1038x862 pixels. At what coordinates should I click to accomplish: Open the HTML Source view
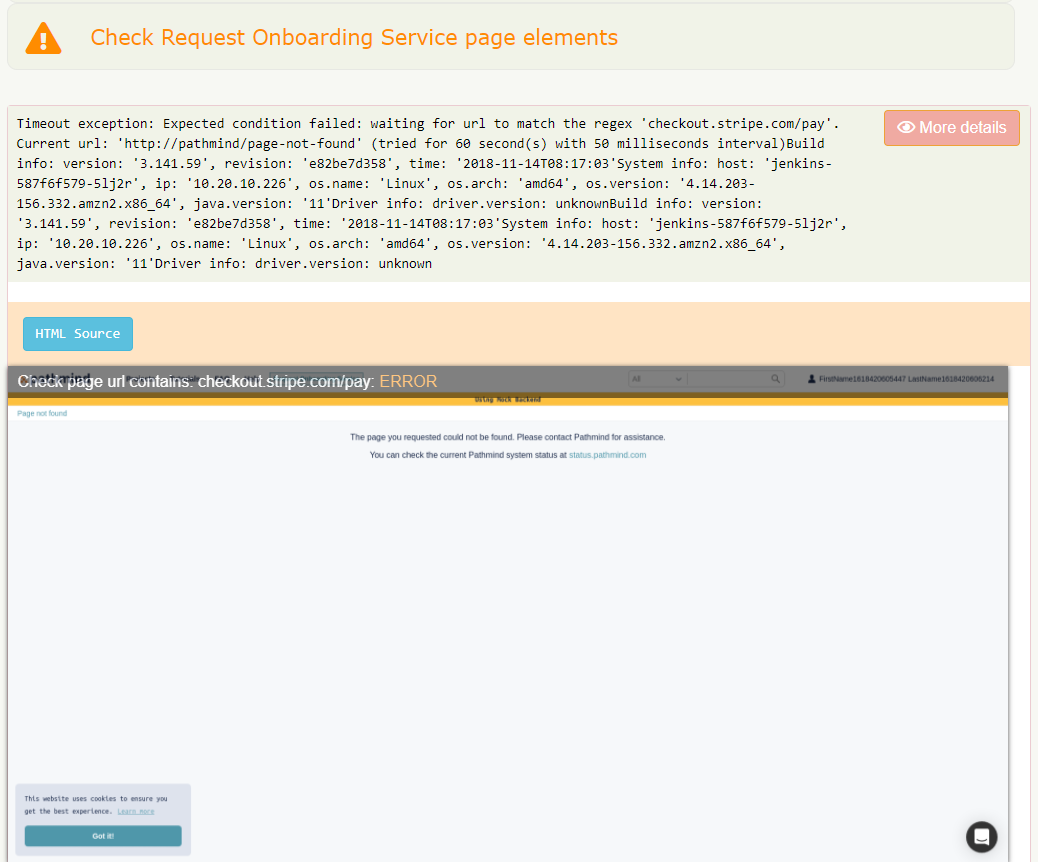point(77,334)
